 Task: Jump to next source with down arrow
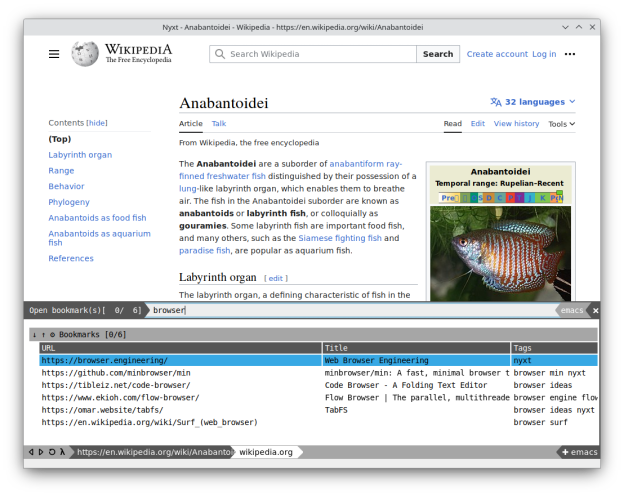[x=35, y=335]
